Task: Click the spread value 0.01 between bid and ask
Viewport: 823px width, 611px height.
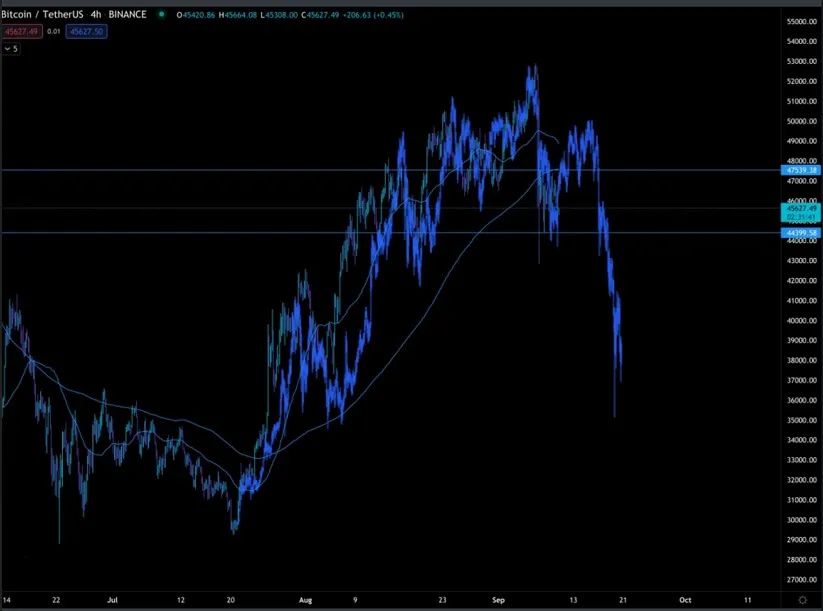Action: tap(55, 31)
